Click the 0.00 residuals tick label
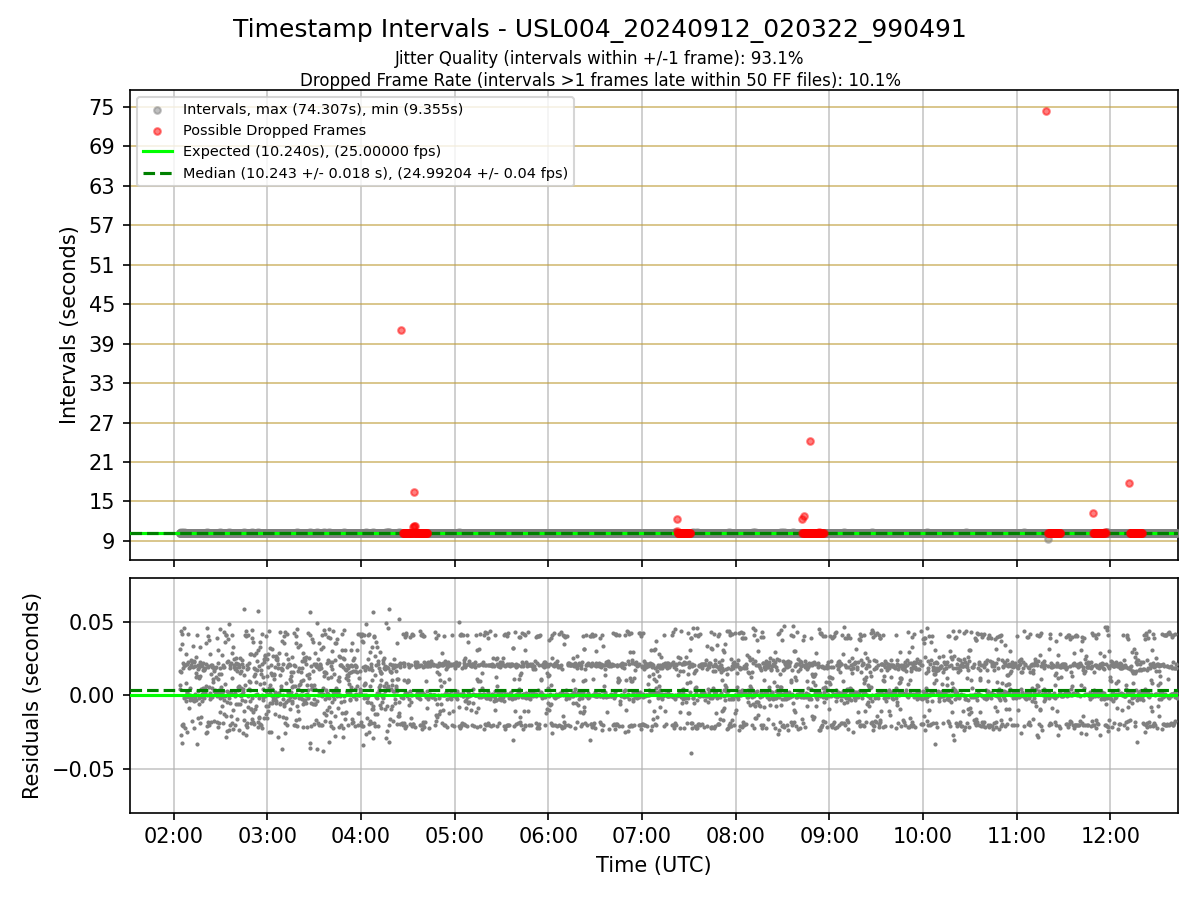The width and height of the screenshot is (1200, 900). (x=92, y=695)
